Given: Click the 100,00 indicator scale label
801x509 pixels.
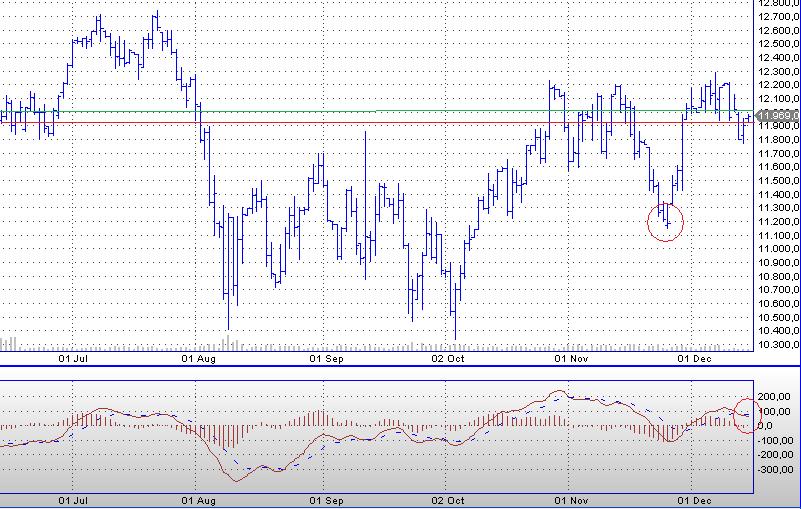Looking at the screenshot, I should (x=773, y=411).
